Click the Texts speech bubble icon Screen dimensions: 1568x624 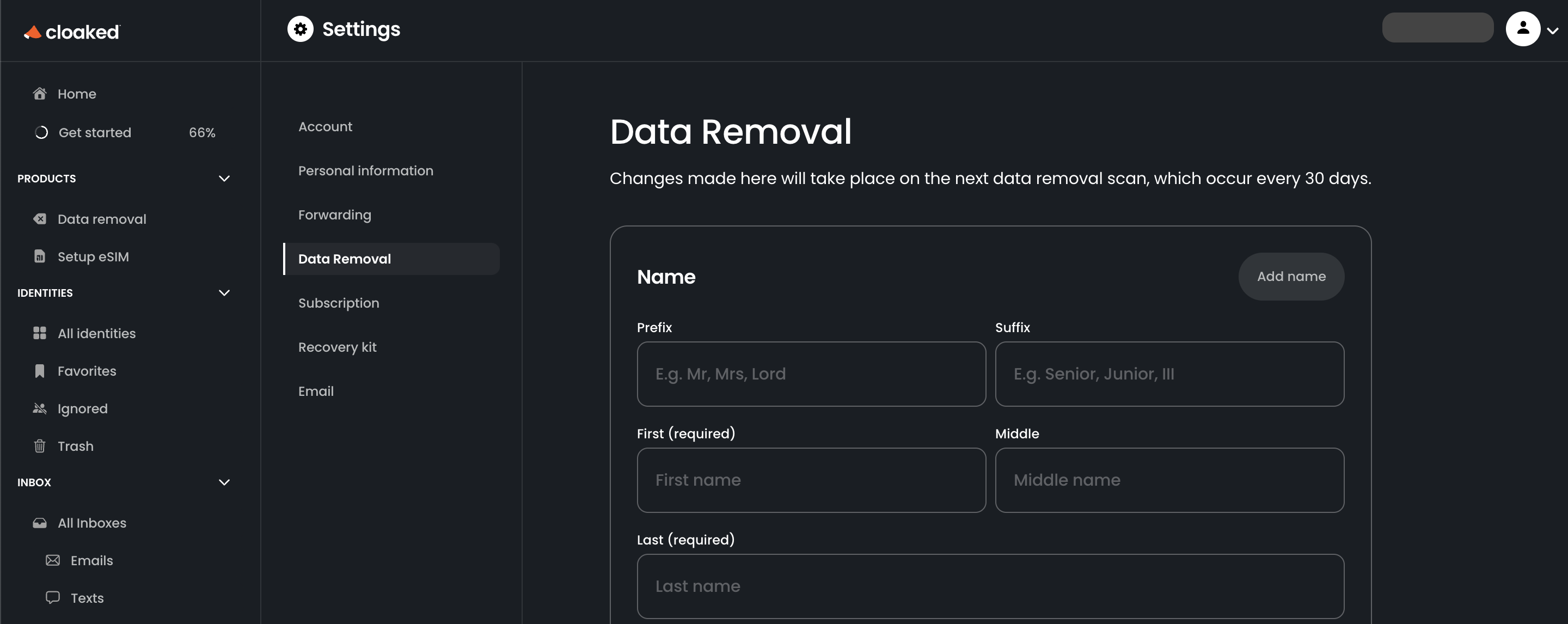tap(53, 597)
